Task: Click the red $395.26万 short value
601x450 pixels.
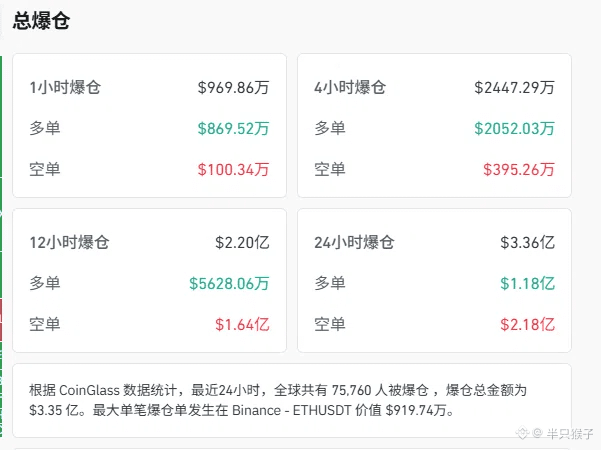Action: click(519, 169)
